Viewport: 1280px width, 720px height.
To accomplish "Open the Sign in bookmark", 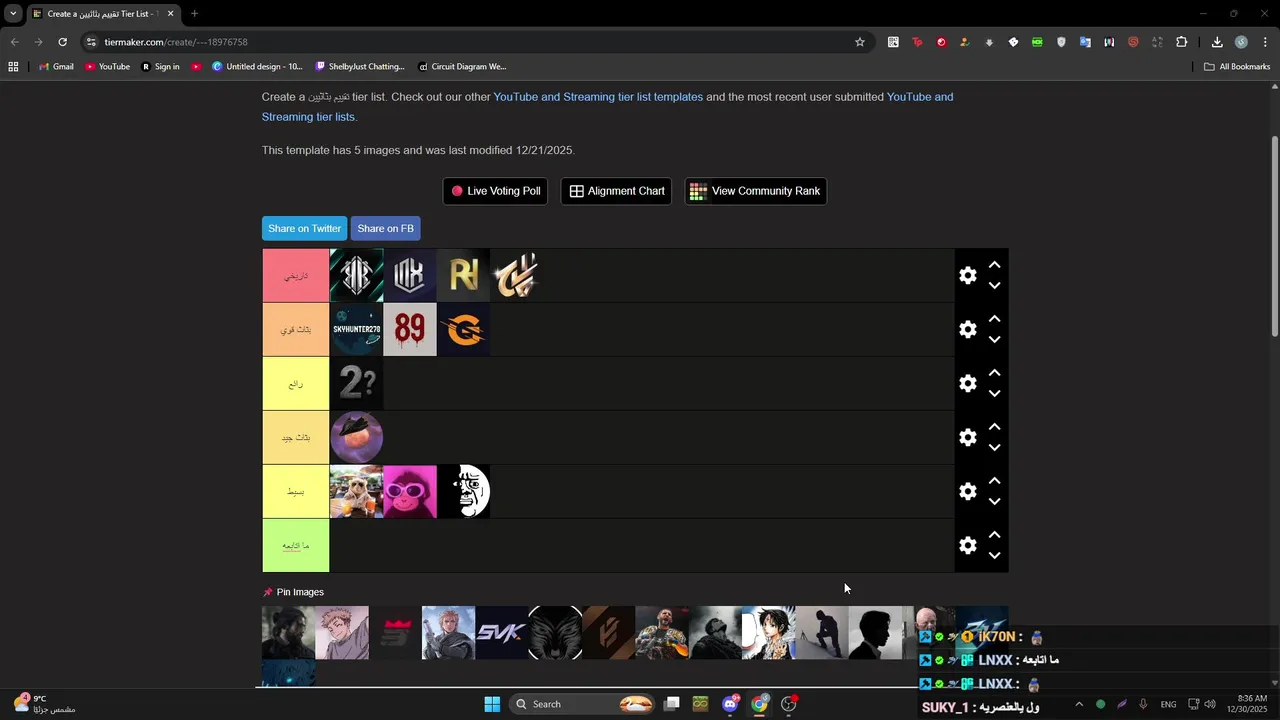I will pyautogui.click(x=160, y=67).
